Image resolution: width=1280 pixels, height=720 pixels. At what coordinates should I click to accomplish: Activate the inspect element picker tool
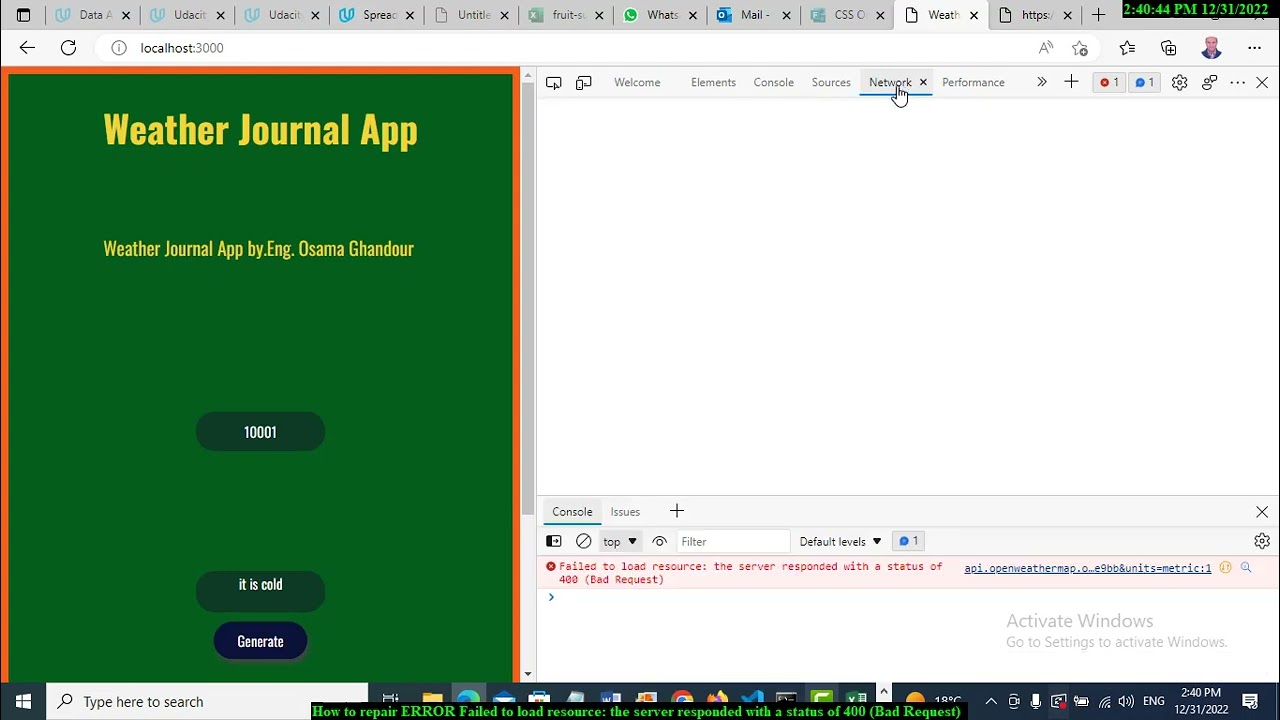click(x=554, y=83)
